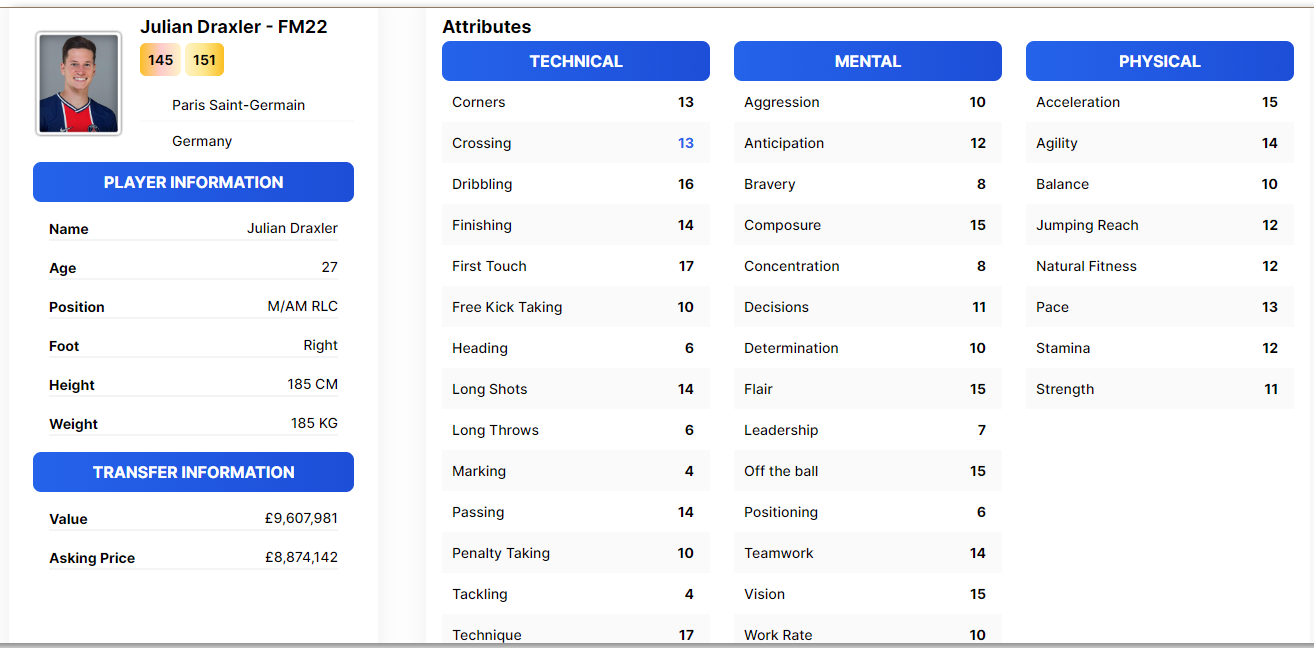Click the 145 current ability badge
This screenshot has height=648, width=1314.
(160, 60)
